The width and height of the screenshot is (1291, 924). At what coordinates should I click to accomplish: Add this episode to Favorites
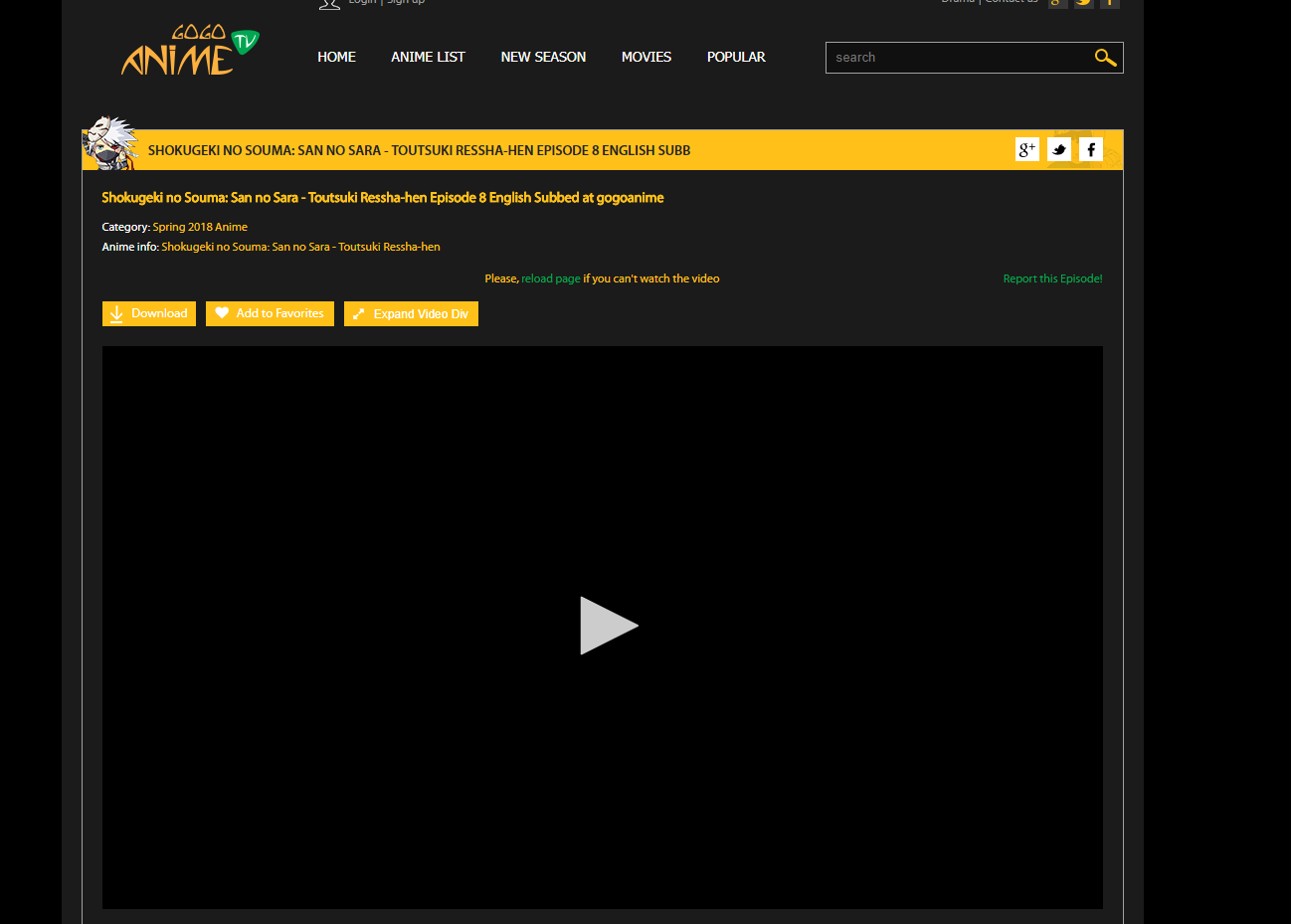(x=270, y=313)
